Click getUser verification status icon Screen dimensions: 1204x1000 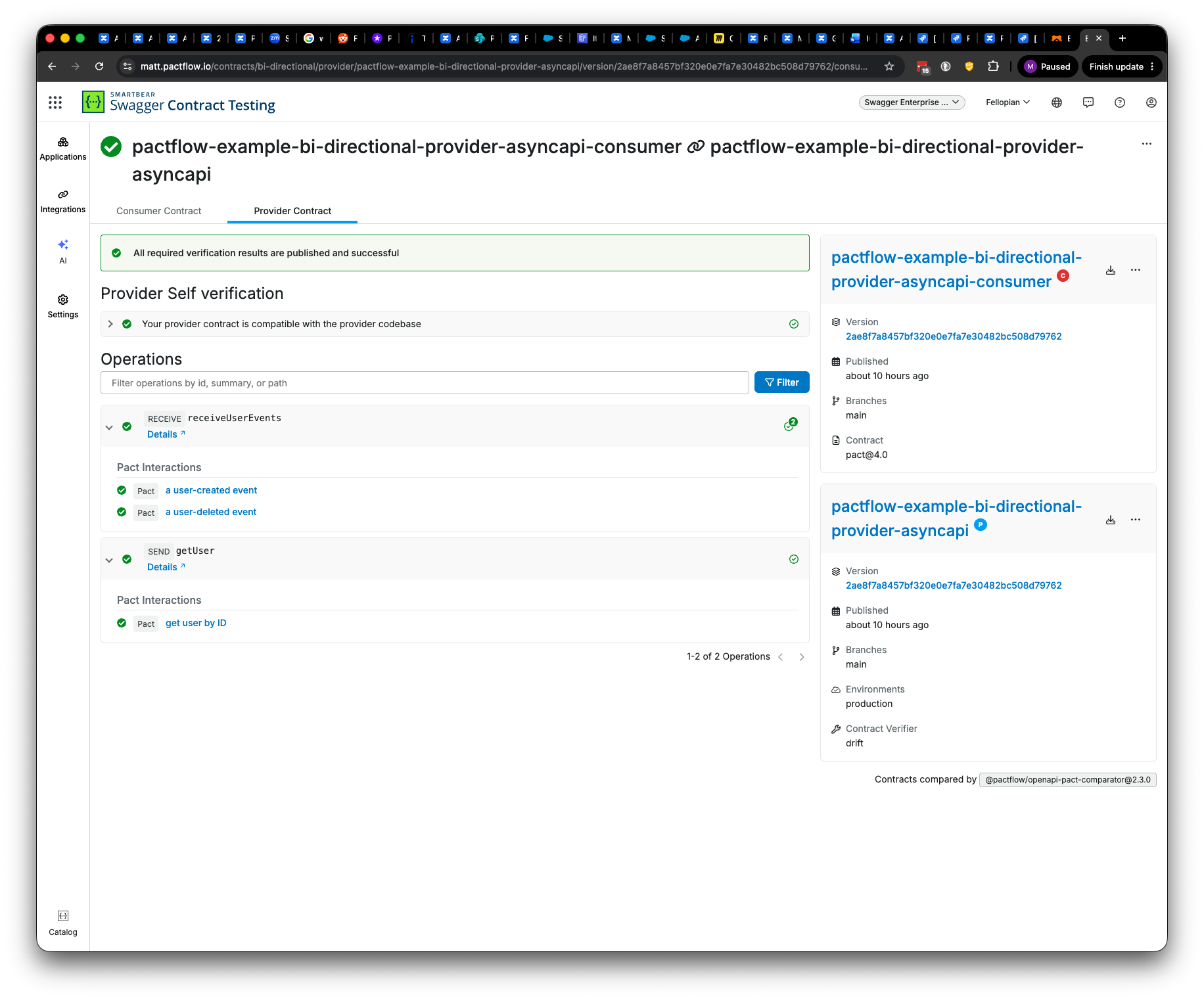pyautogui.click(x=794, y=559)
